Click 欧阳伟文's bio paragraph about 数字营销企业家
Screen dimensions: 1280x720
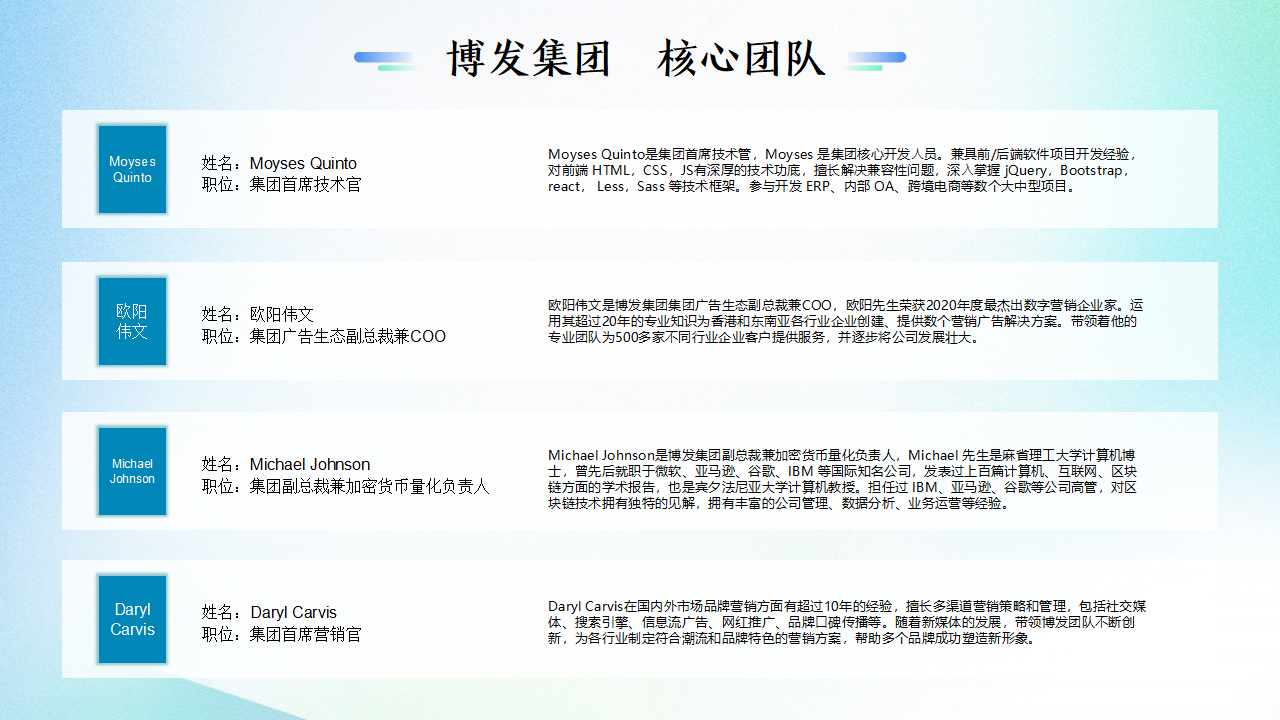coord(846,321)
